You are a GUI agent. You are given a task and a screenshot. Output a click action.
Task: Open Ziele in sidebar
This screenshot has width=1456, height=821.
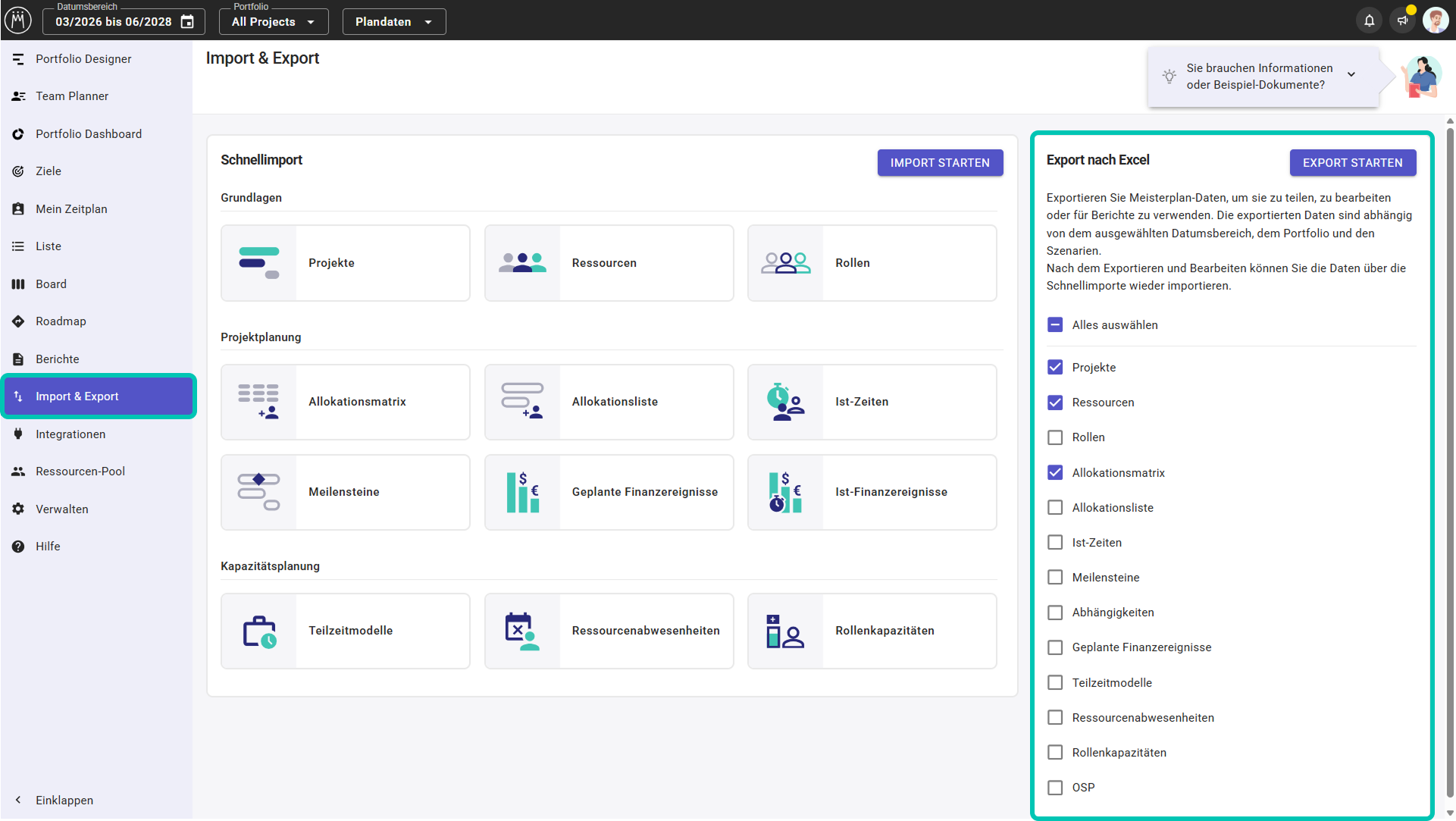pyautogui.click(x=96, y=171)
